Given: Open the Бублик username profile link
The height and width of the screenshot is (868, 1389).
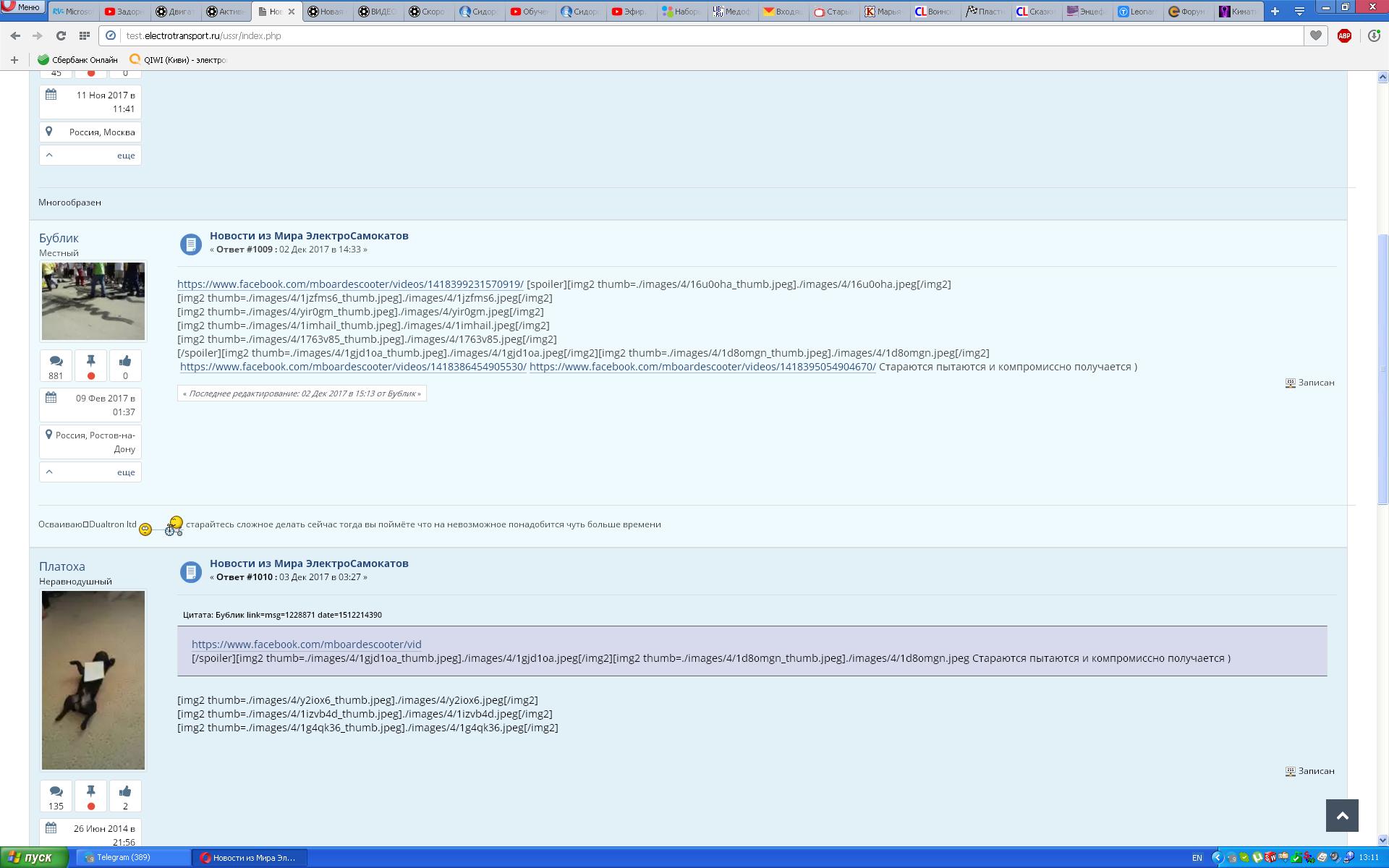Looking at the screenshot, I should coord(59,238).
